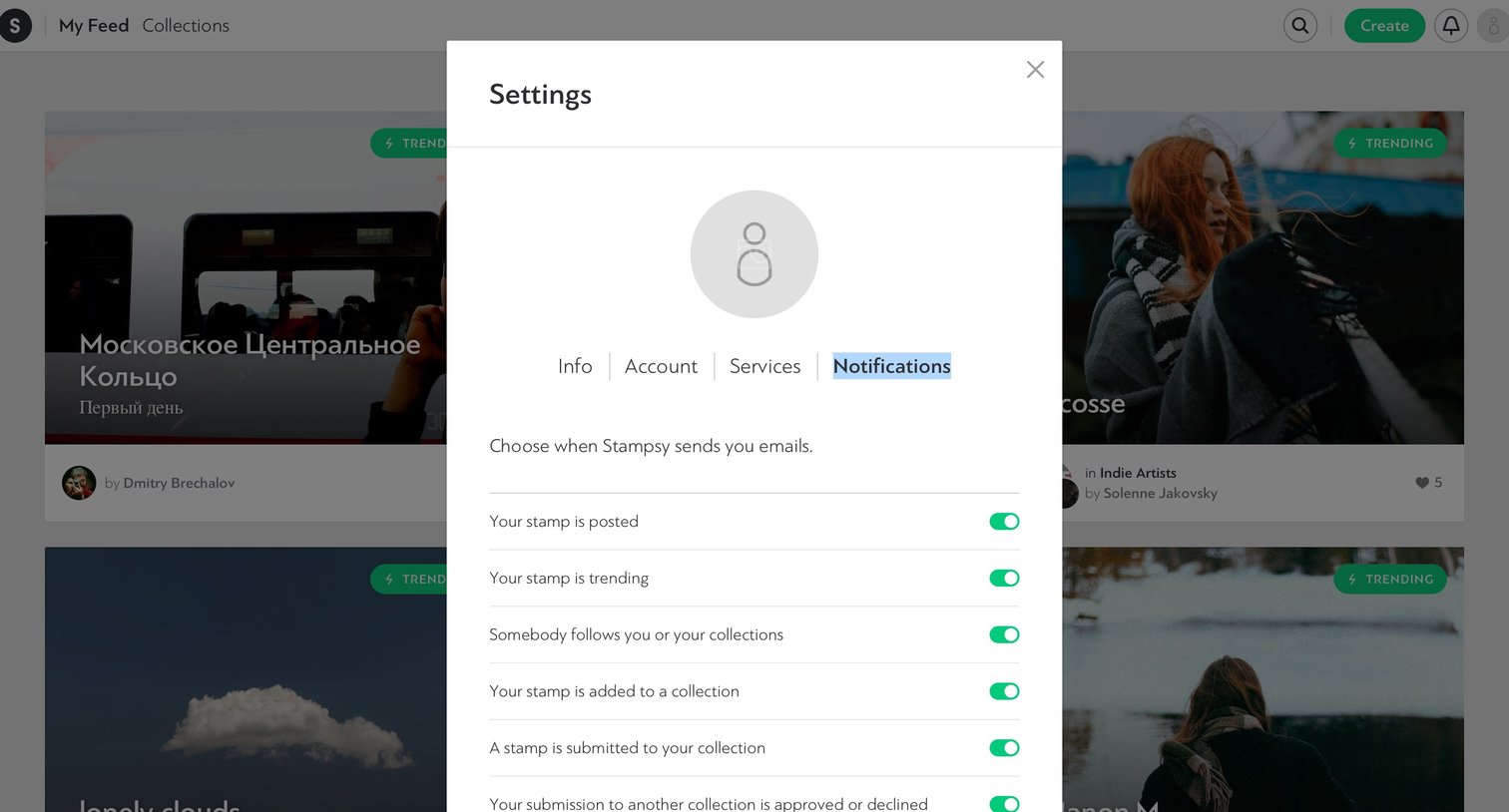Image resolution: width=1509 pixels, height=812 pixels.
Task: Open the Московское Центральное Кольцо stamp
Action: pyautogui.click(x=246, y=277)
